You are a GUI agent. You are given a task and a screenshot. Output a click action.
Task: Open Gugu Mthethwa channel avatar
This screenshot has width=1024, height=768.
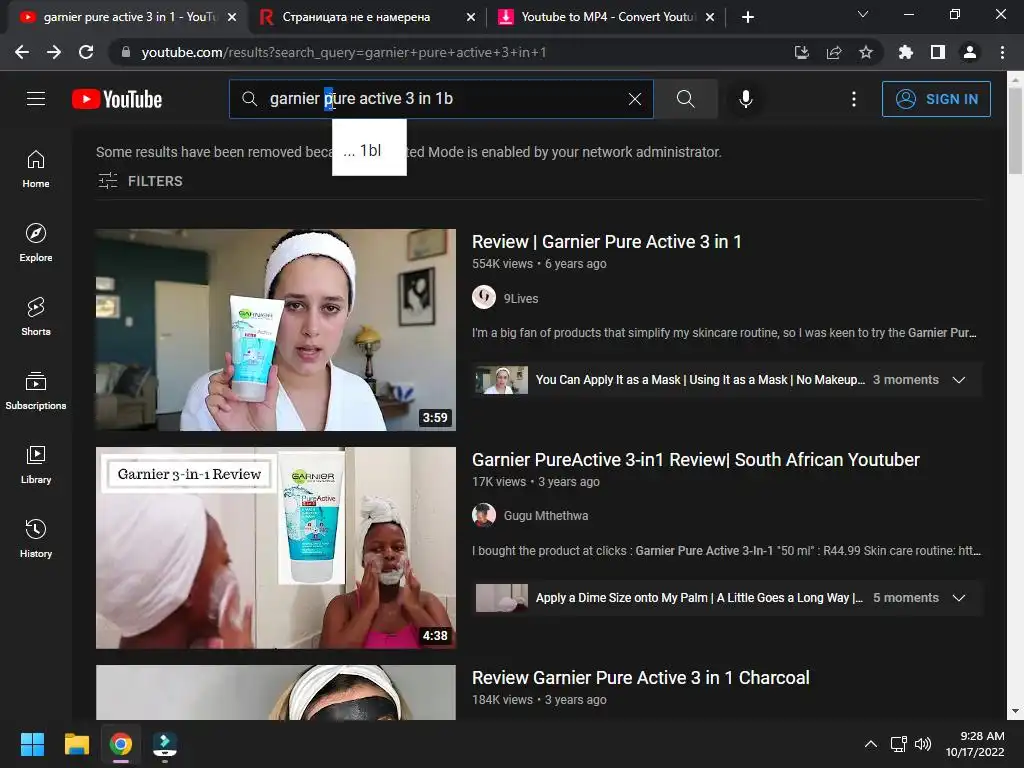click(484, 515)
